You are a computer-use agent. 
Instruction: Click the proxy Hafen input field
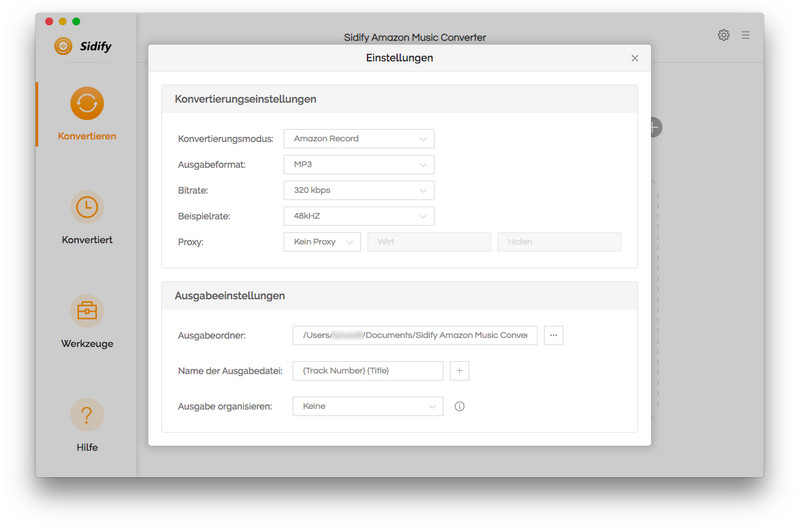[559, 242]
